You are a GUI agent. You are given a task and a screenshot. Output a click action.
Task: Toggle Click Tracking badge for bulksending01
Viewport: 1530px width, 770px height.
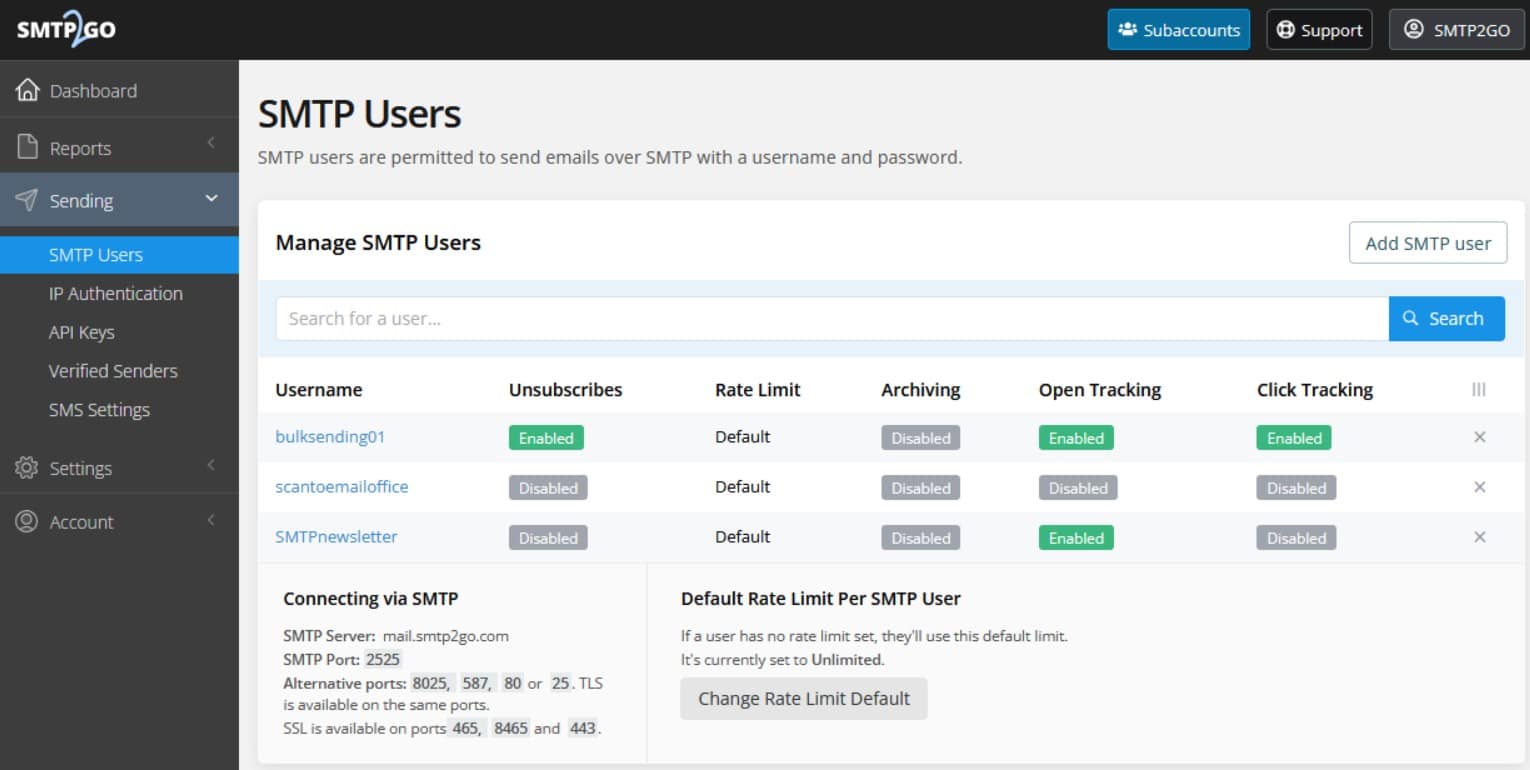1294,438
